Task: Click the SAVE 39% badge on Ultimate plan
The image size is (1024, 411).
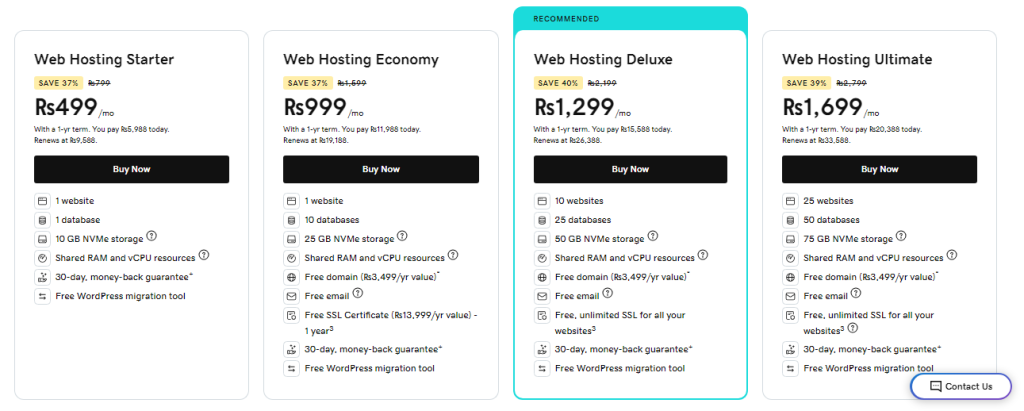Action: [806, 83]
